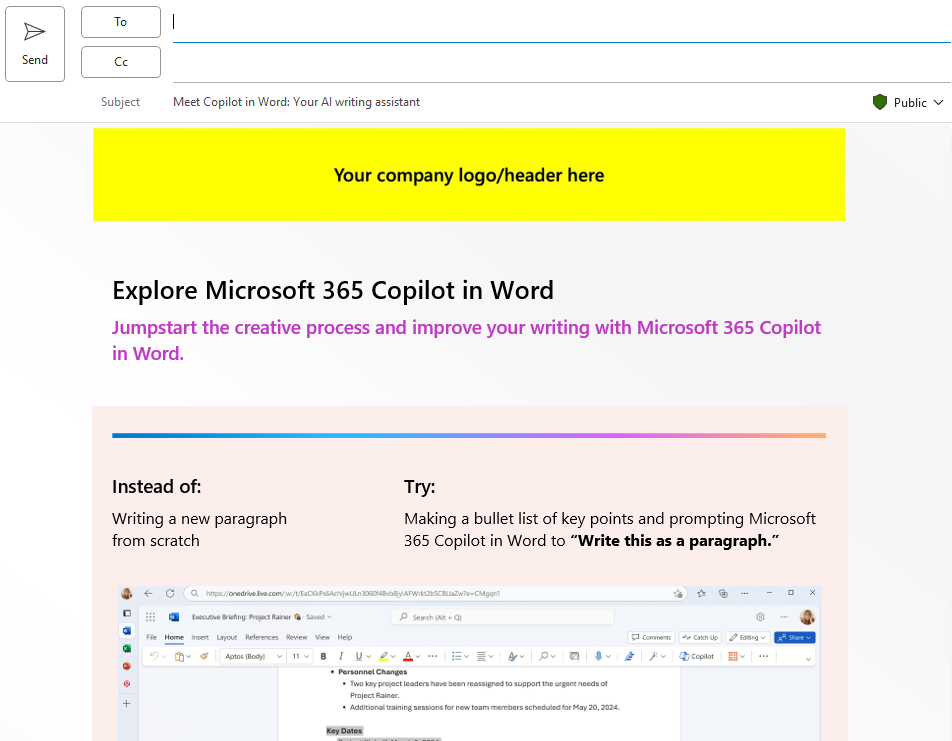The image size is (952, 741).
Task: Click the PowerPoint icon in embedded browser sidebar
Action: (127, 666)
